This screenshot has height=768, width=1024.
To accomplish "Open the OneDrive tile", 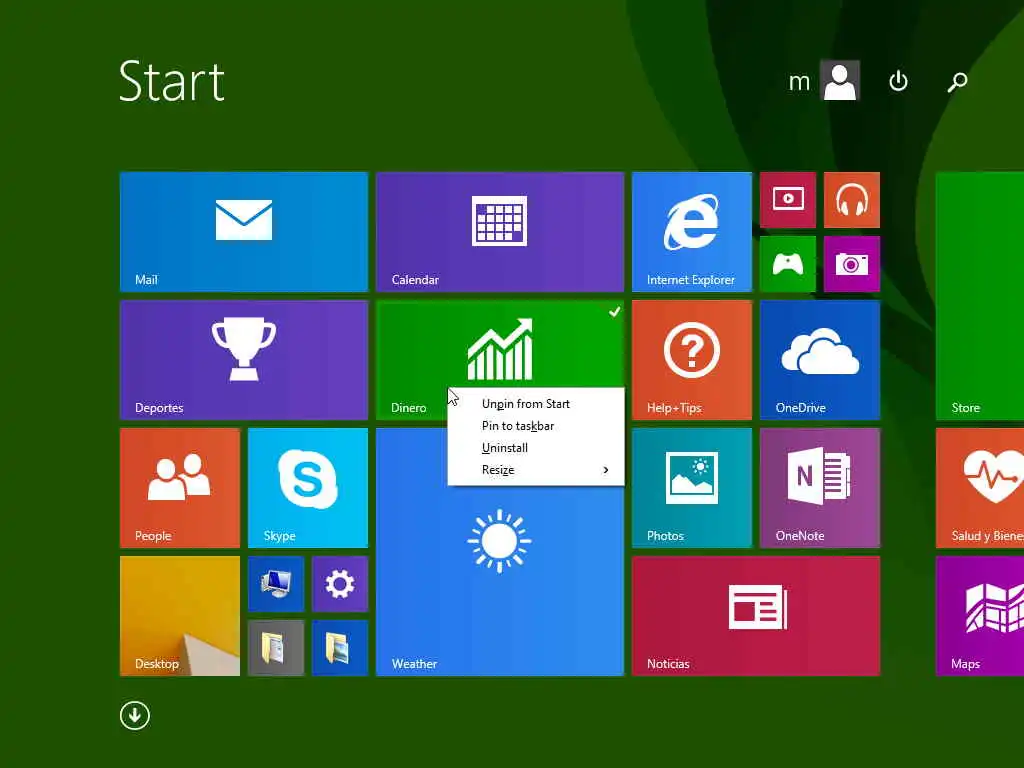I will (820, 359).
